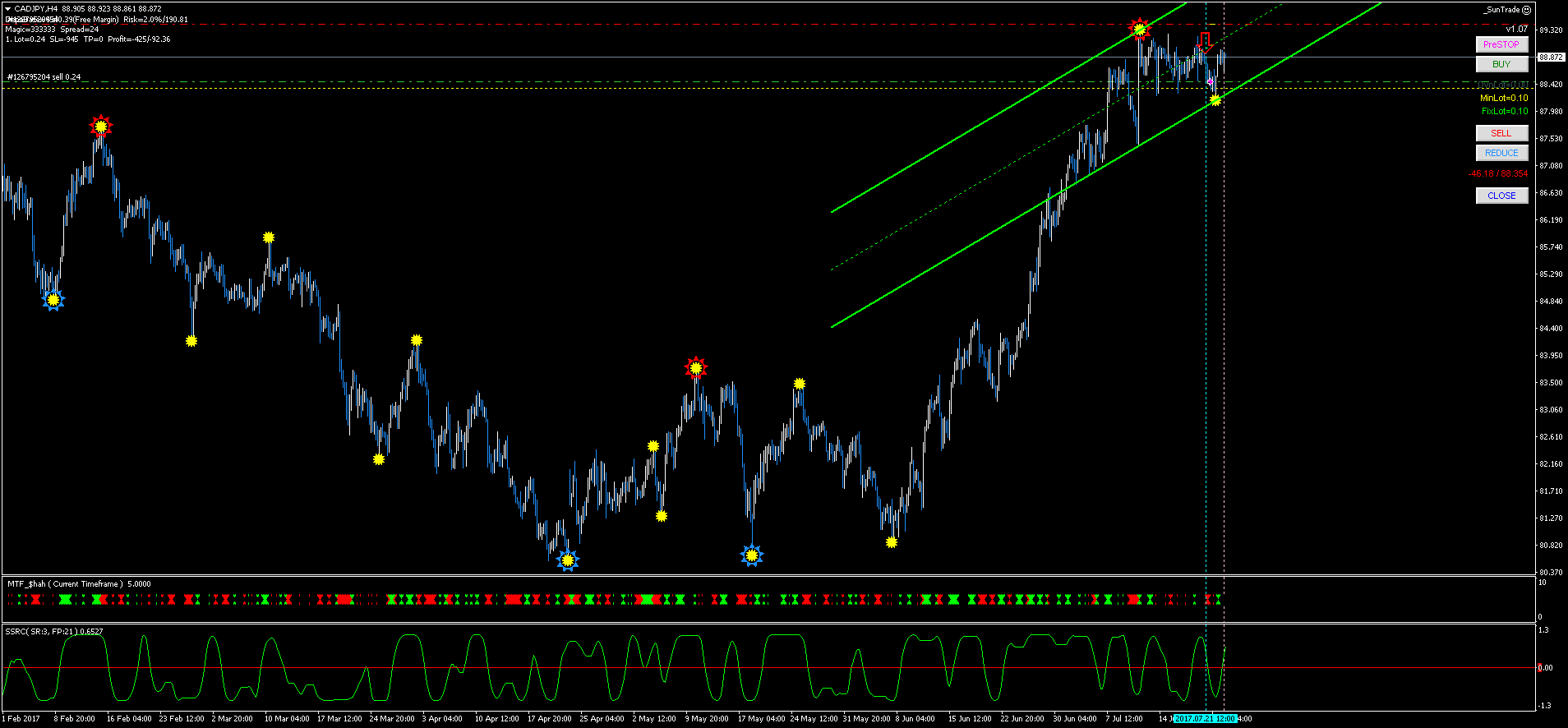Hit the red SELL button
This screenshot has width=1568, height=728.
[x=1501, y=133]
